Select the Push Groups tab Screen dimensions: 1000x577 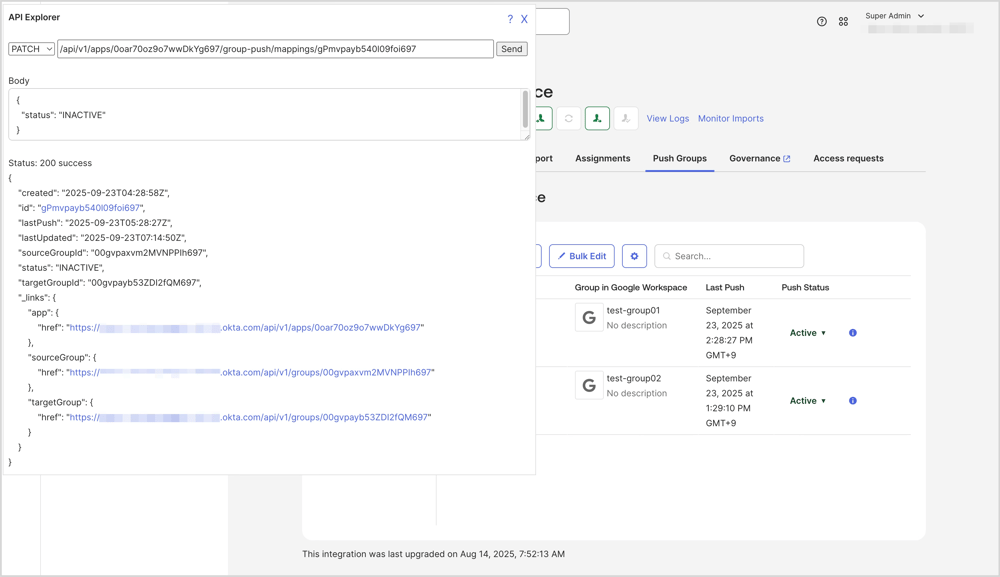pos(679,159)
